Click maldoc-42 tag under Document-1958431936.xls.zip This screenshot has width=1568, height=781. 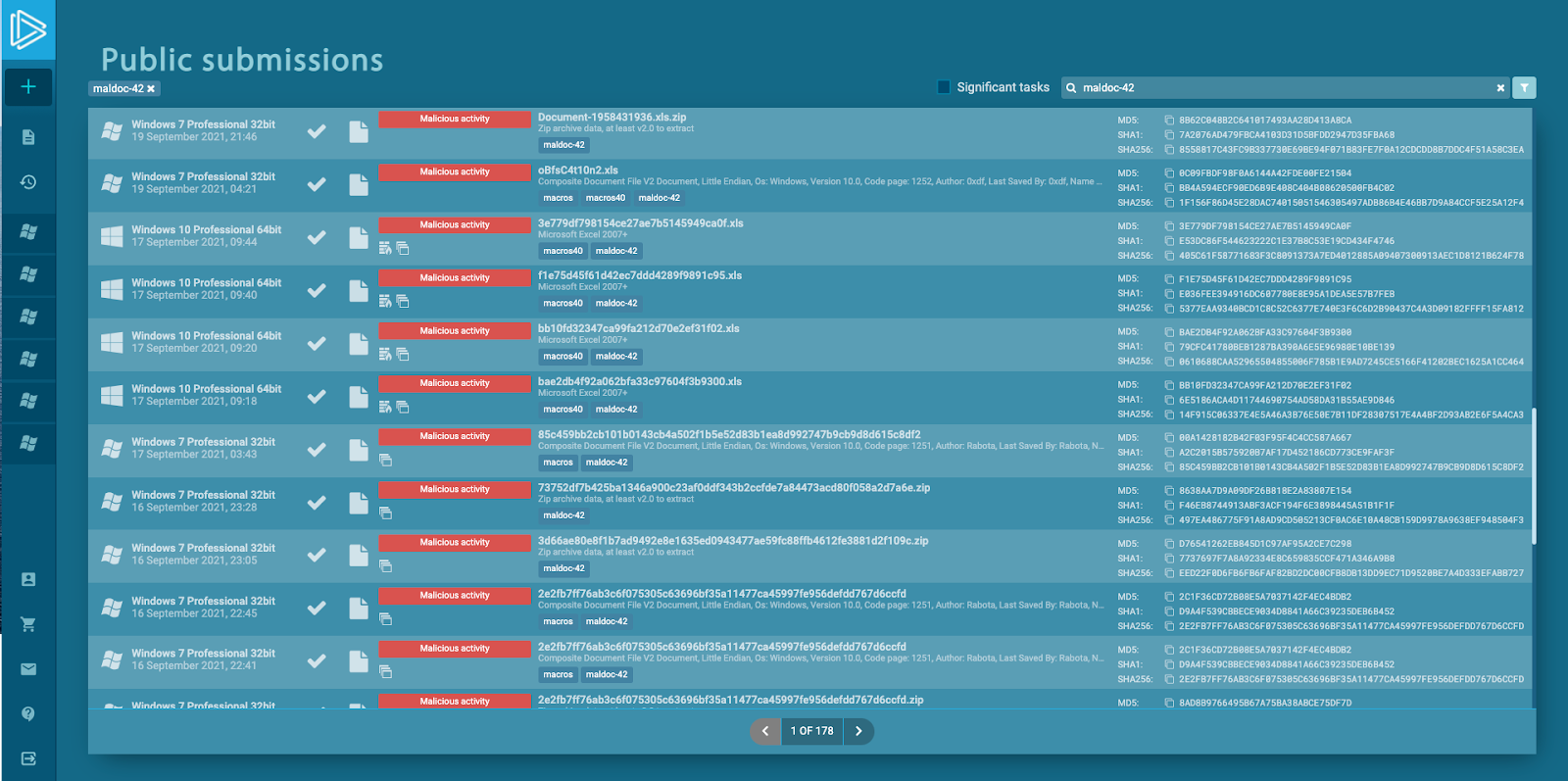(564, 145)
